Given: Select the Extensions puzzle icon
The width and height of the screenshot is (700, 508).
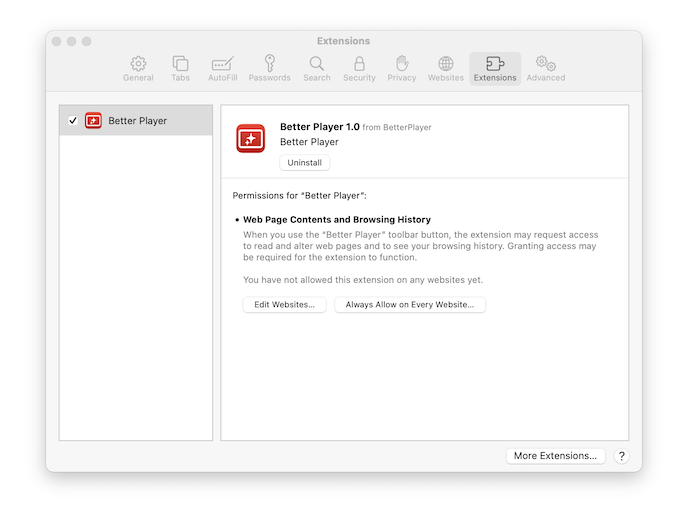Looking at the screenshot, I should [495, 63].
